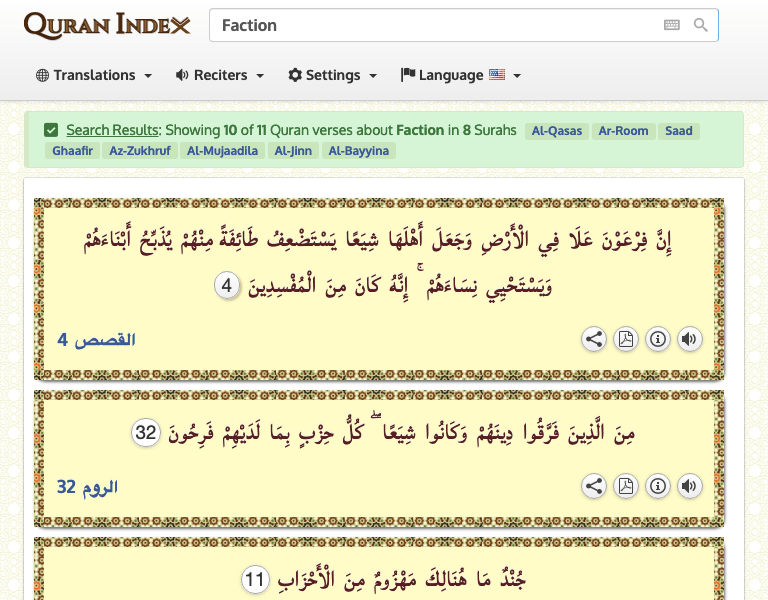Play audio for Al-Qasas verse 4
768x600 pixels.
click(x=689, y=339)
